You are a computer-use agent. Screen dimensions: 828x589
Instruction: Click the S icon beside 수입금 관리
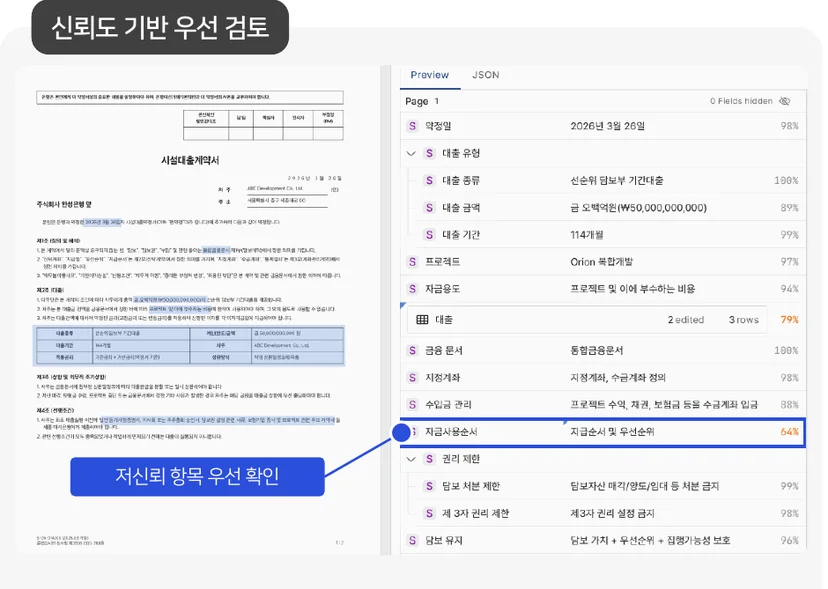(412, 405)
